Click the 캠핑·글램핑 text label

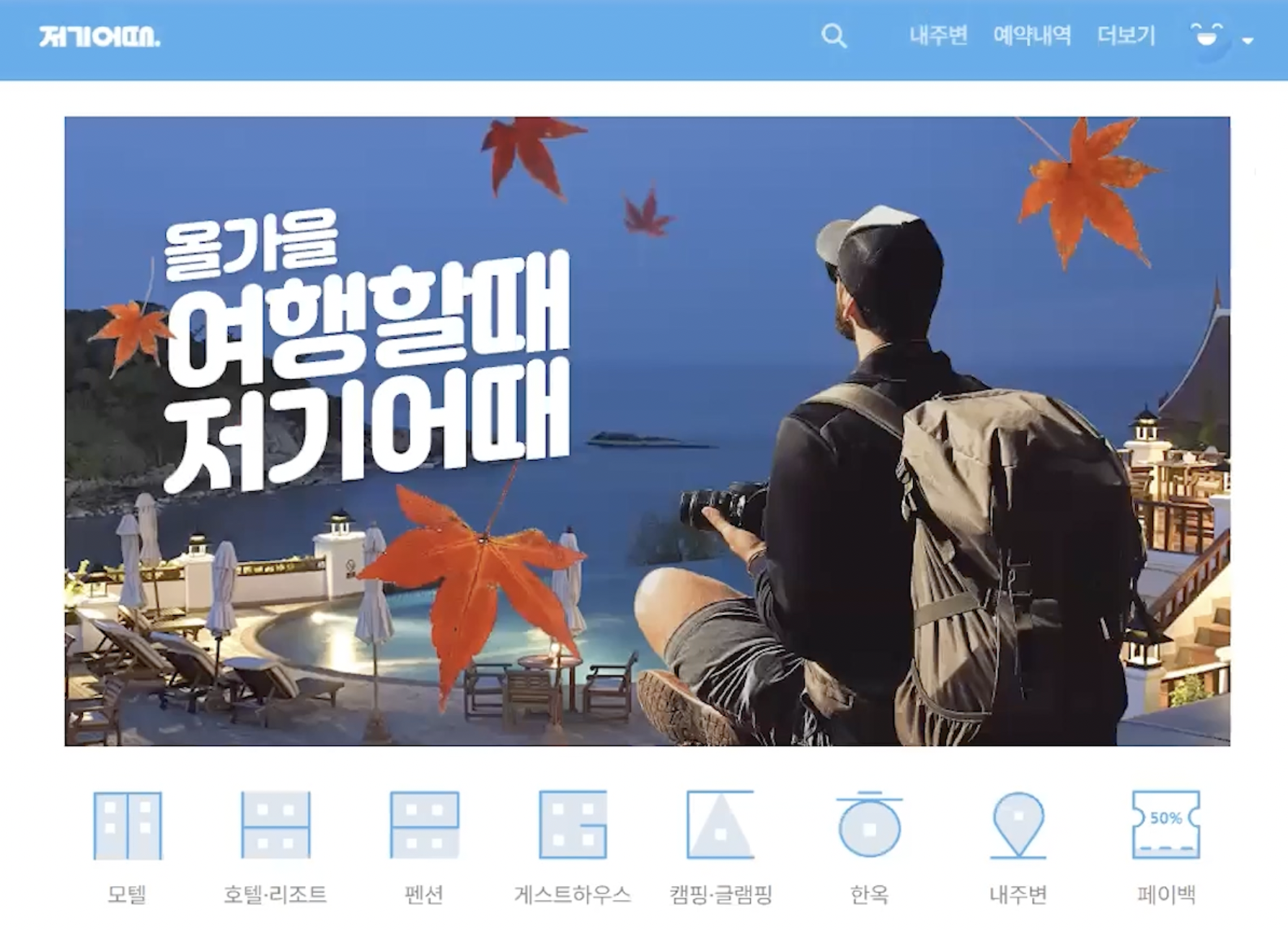[x=720, y=895]
